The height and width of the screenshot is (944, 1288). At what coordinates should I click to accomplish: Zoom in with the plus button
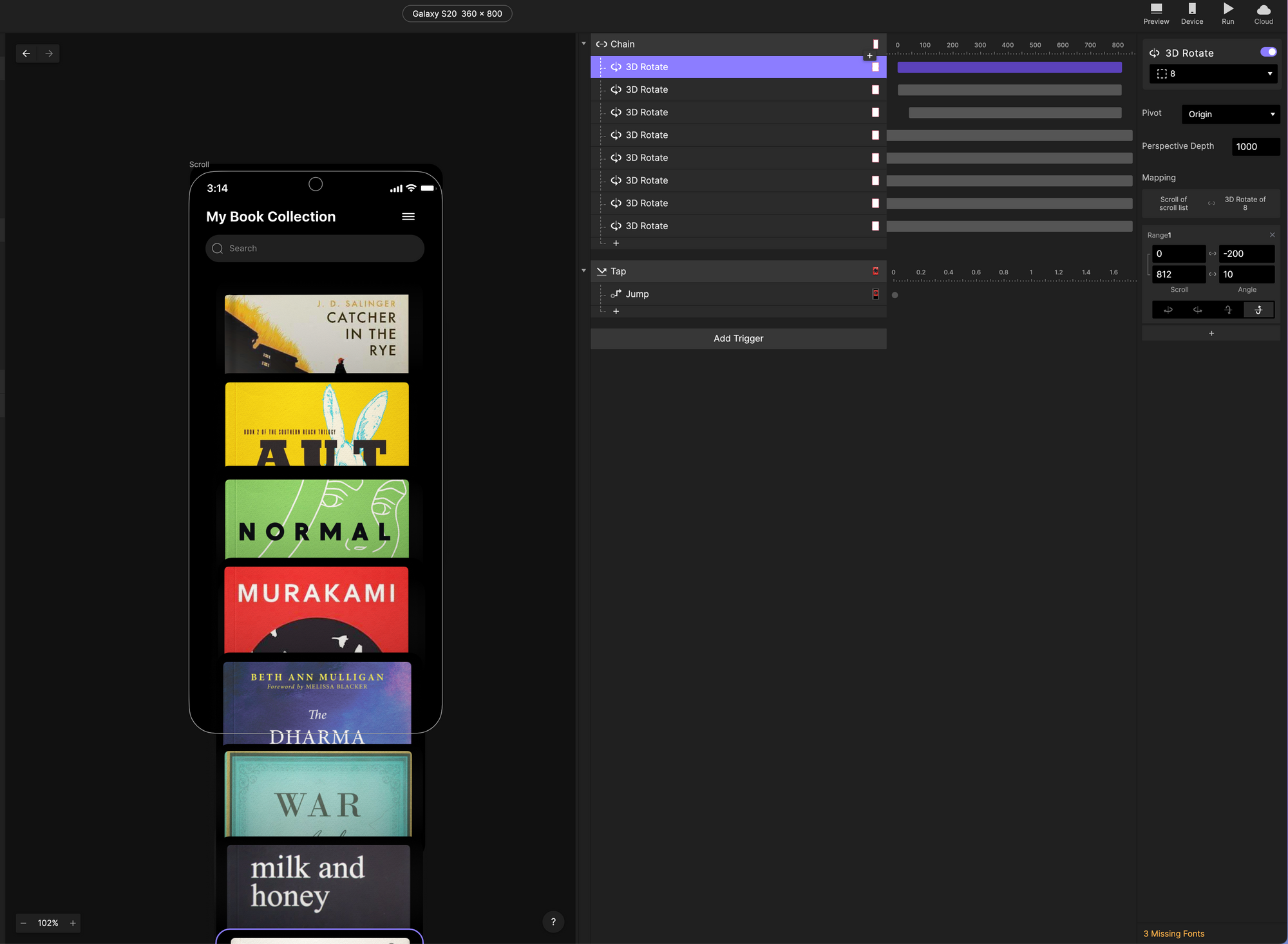pos(73,923)
